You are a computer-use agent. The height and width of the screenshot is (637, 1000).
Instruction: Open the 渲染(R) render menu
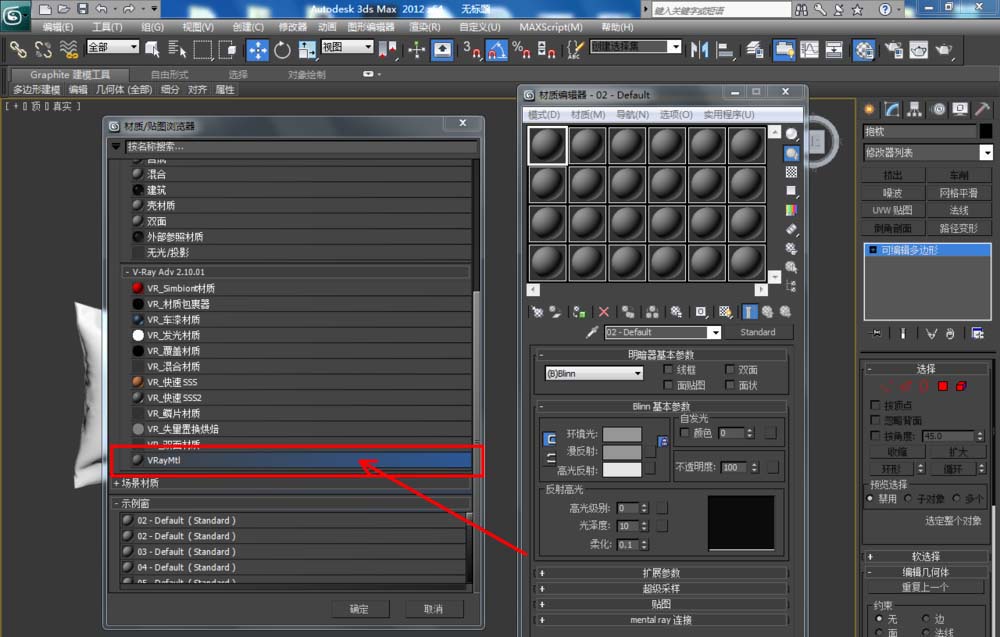pos(424,27)
